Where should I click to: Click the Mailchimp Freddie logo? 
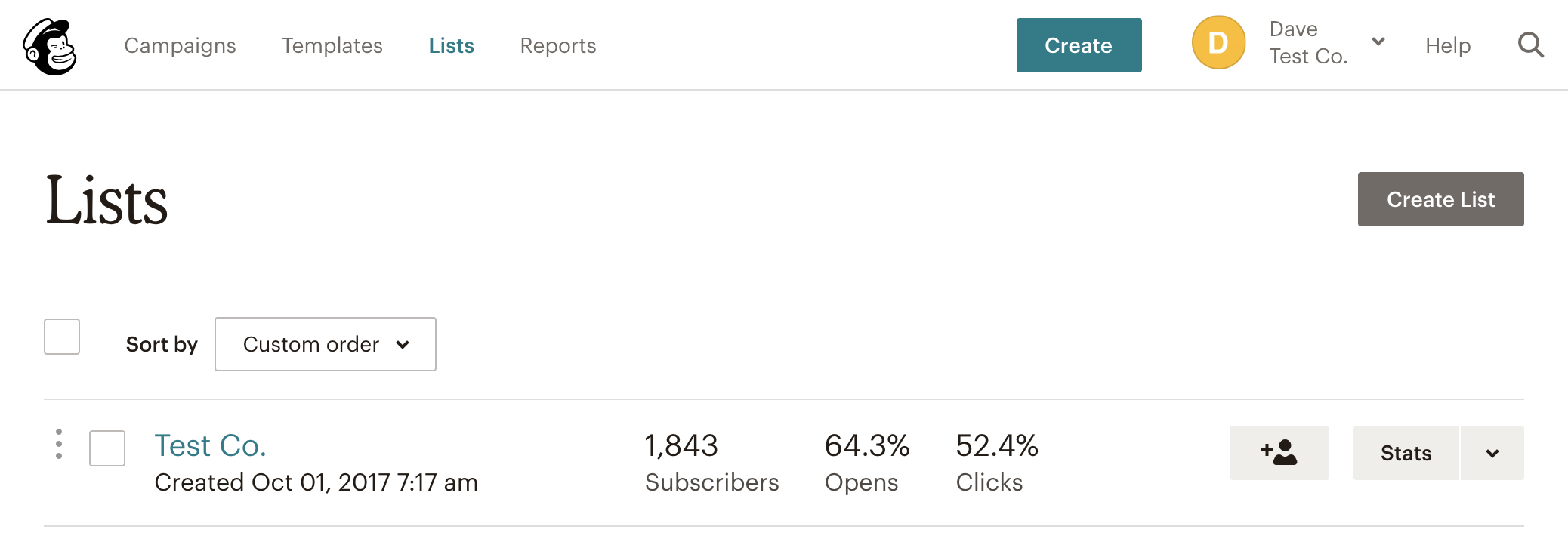coord(50,46)
